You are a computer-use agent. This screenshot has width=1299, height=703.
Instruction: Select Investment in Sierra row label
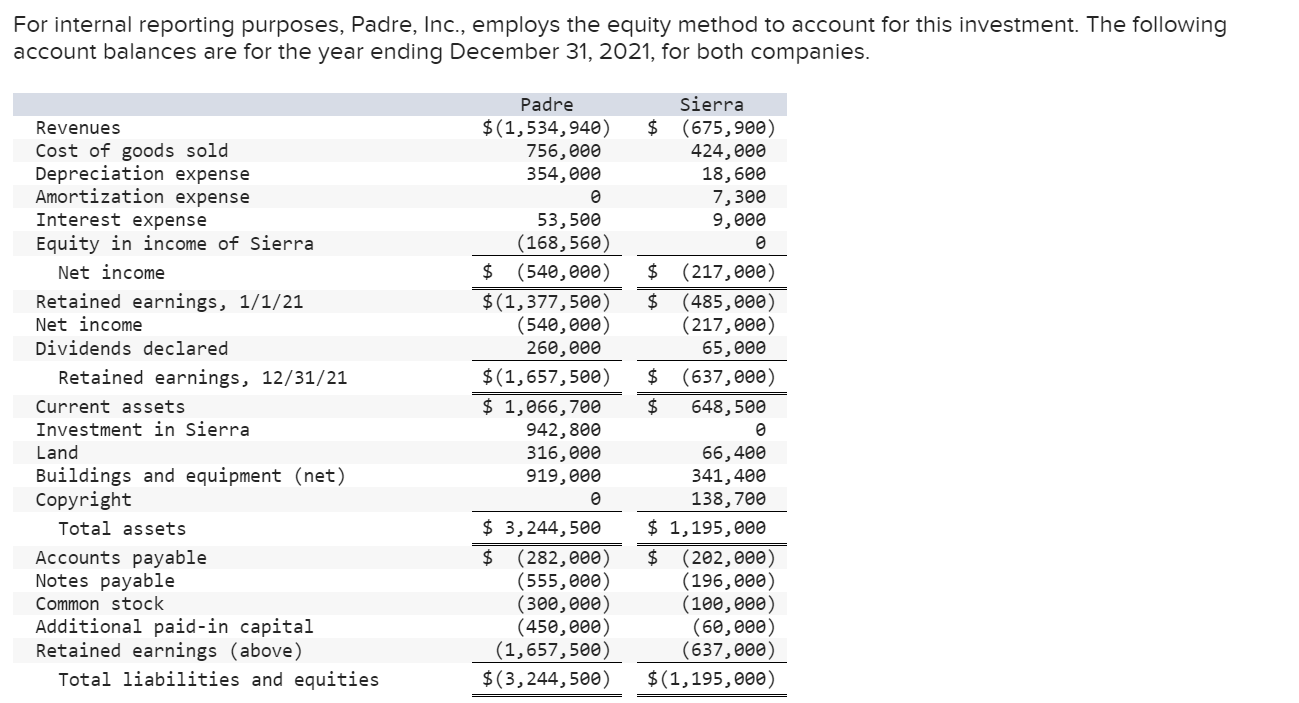coord(143,430)
